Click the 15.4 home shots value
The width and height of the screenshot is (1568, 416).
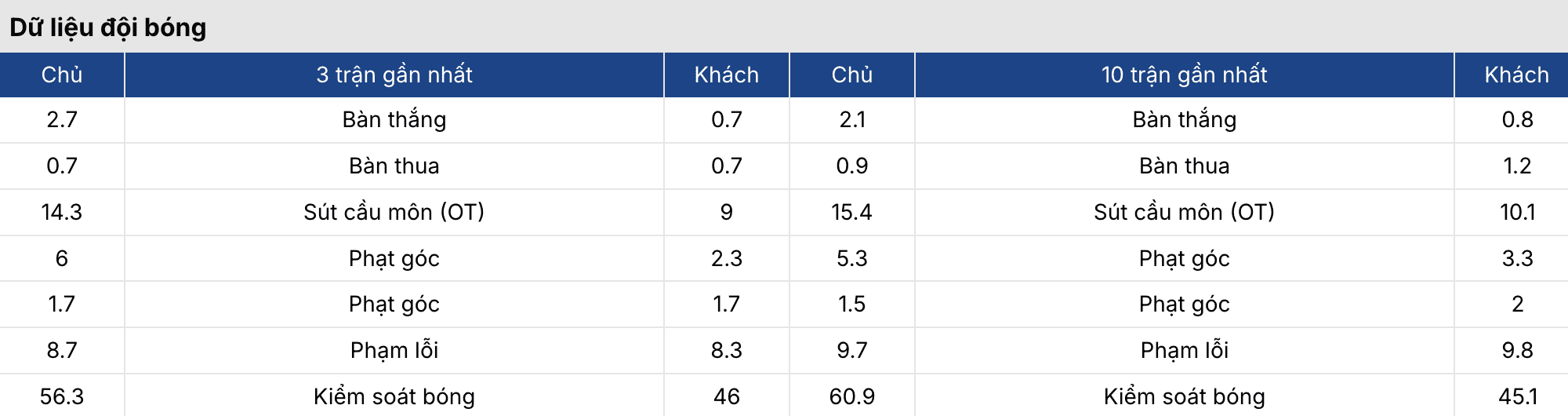[851, 212]
